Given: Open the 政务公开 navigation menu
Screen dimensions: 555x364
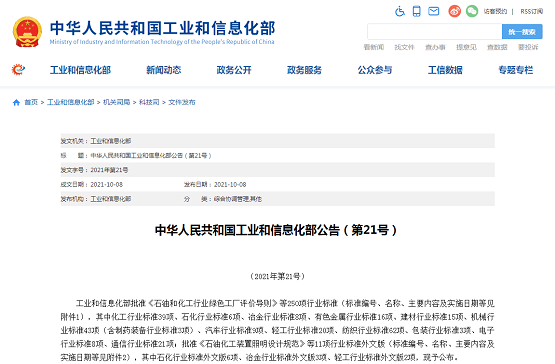Looking at the screenshot, I should click(234, 70).
